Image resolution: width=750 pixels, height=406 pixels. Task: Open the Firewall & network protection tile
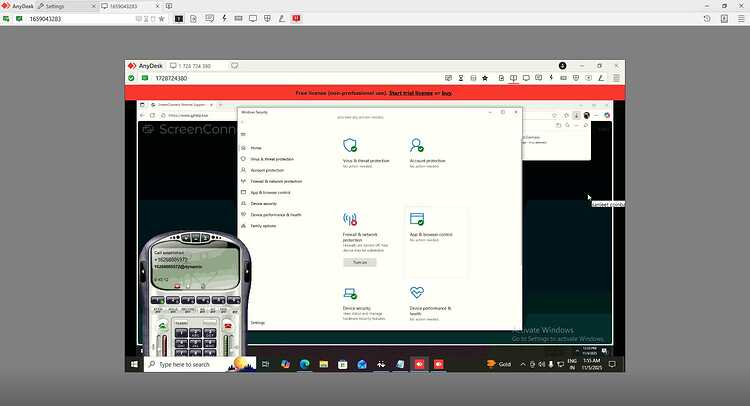click(366, 232)
